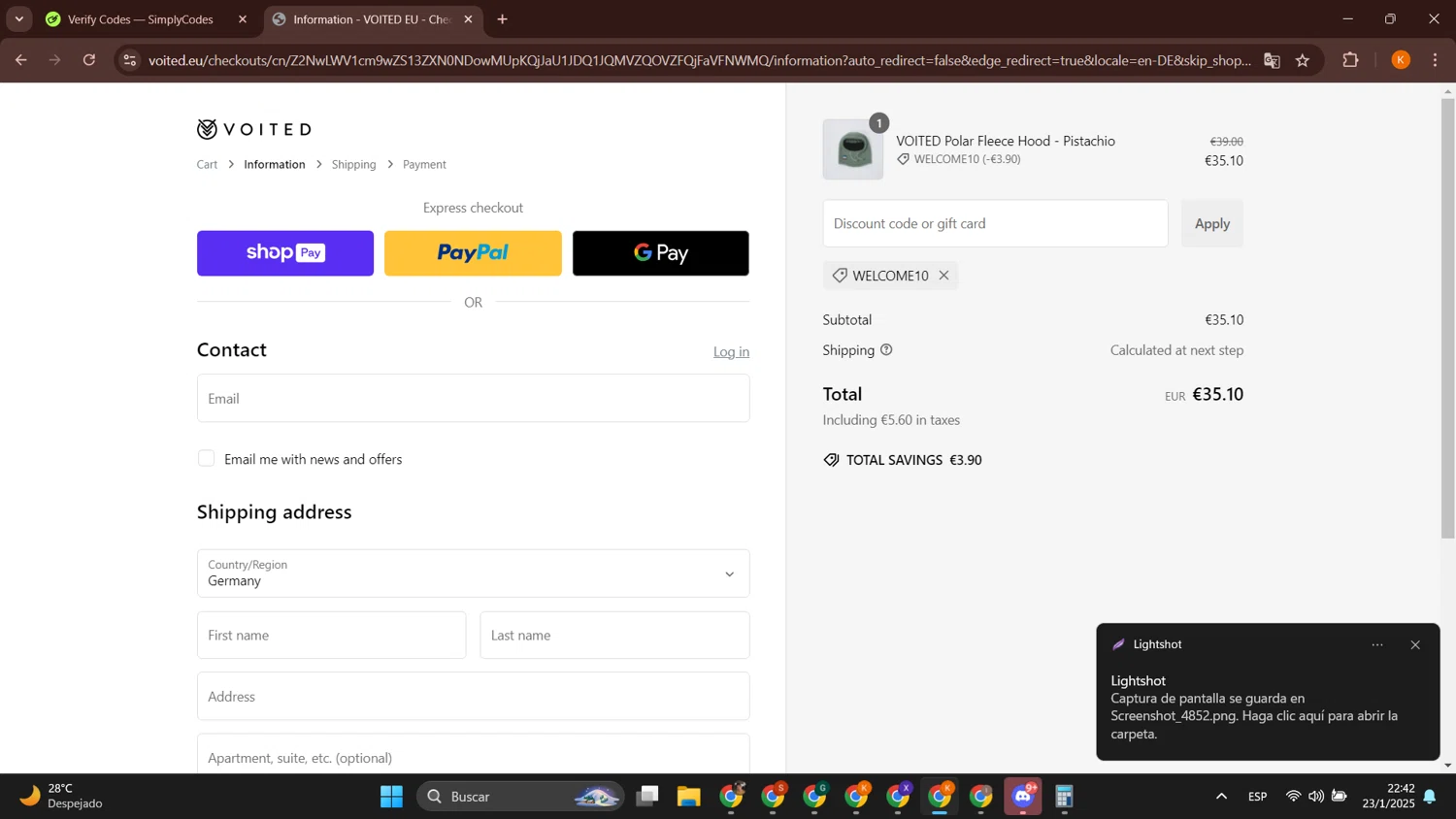
Task: Open the shipping info help icon
Action: (886, 350)
